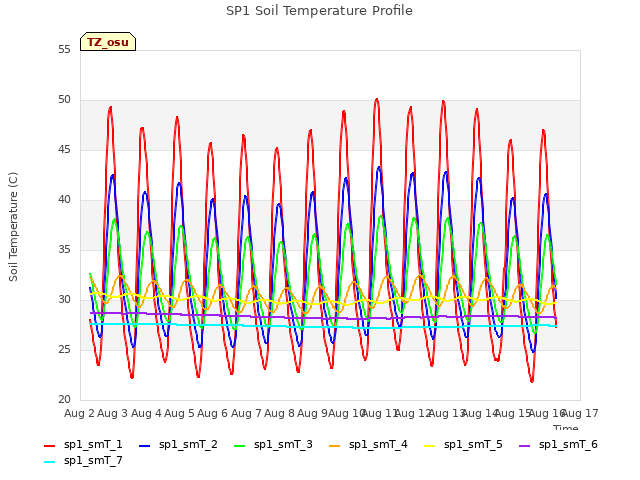Click the Aug 2 date tick label
The width and height of the screenshot is (640, 480).
(x=79, y=413)
